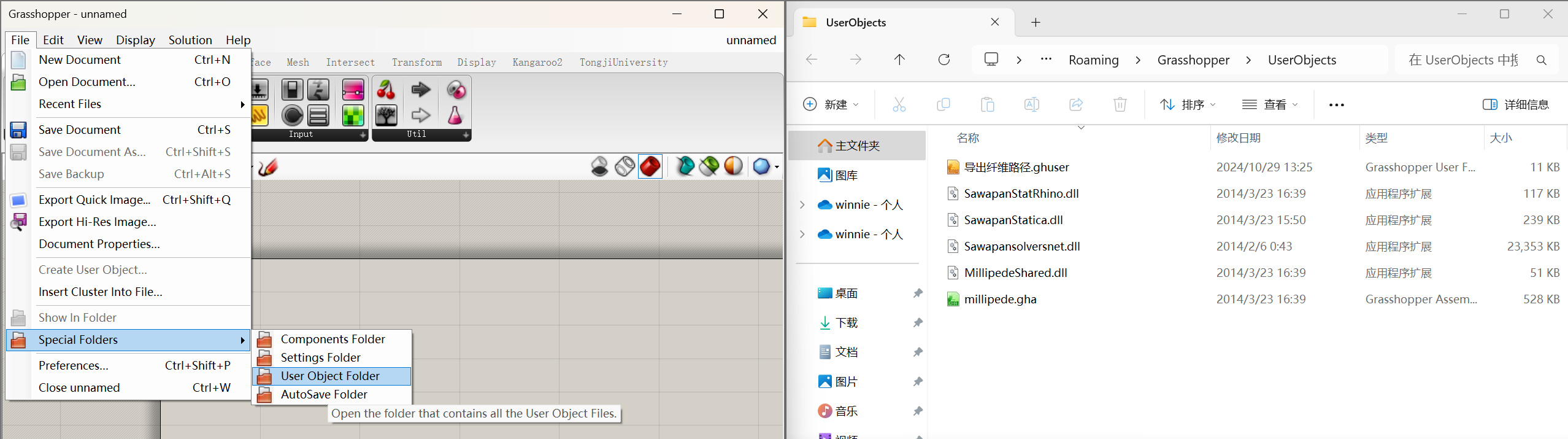
Task: Click the sketch pencil tool icon
Action: 268,167
